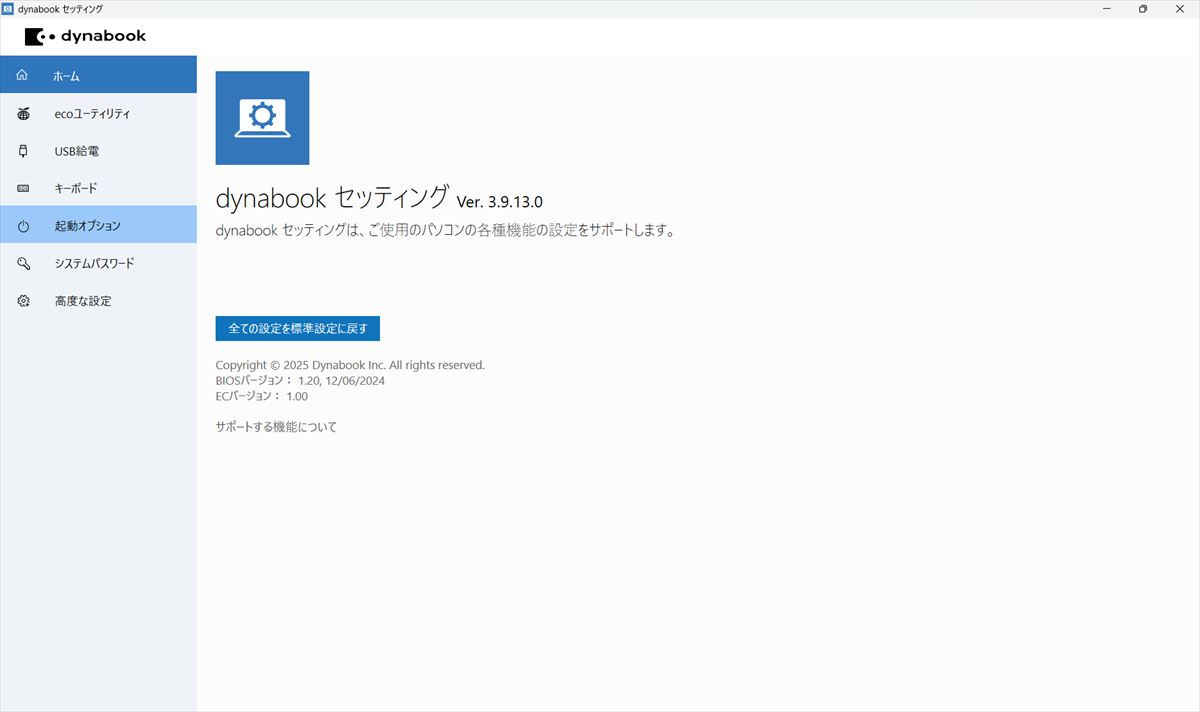Click the description sentence about パソコンの各種機能

(x=446, y=231)
